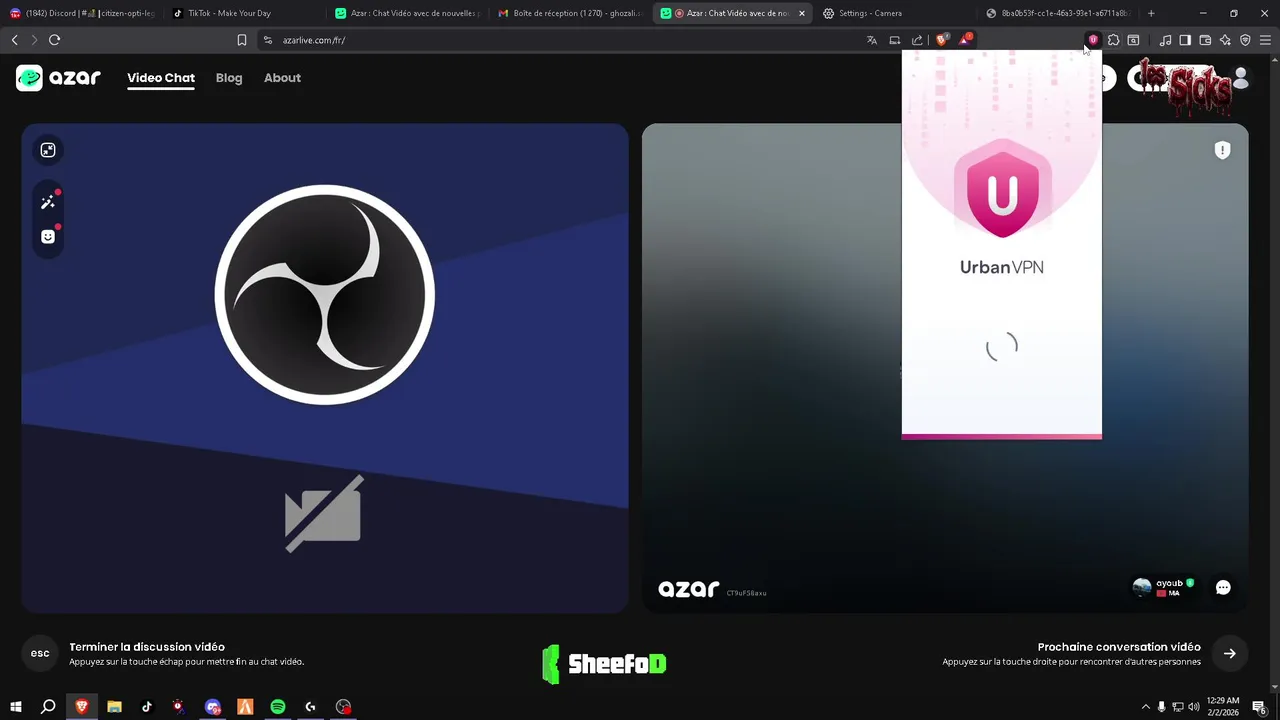Open Discord from the taskbar
The height and width of the screenshot is (720, 1280).
pos(212,707)
